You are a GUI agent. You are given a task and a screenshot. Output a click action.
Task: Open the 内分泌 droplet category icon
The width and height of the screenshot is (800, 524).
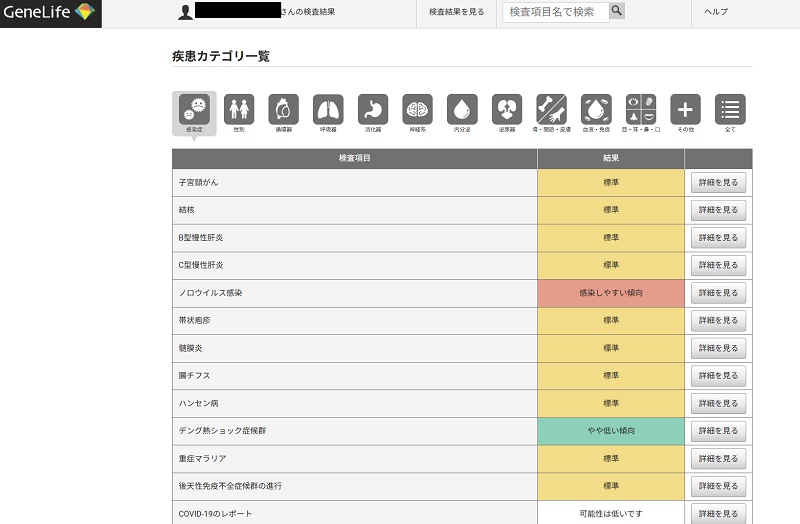tap(462, 110)
